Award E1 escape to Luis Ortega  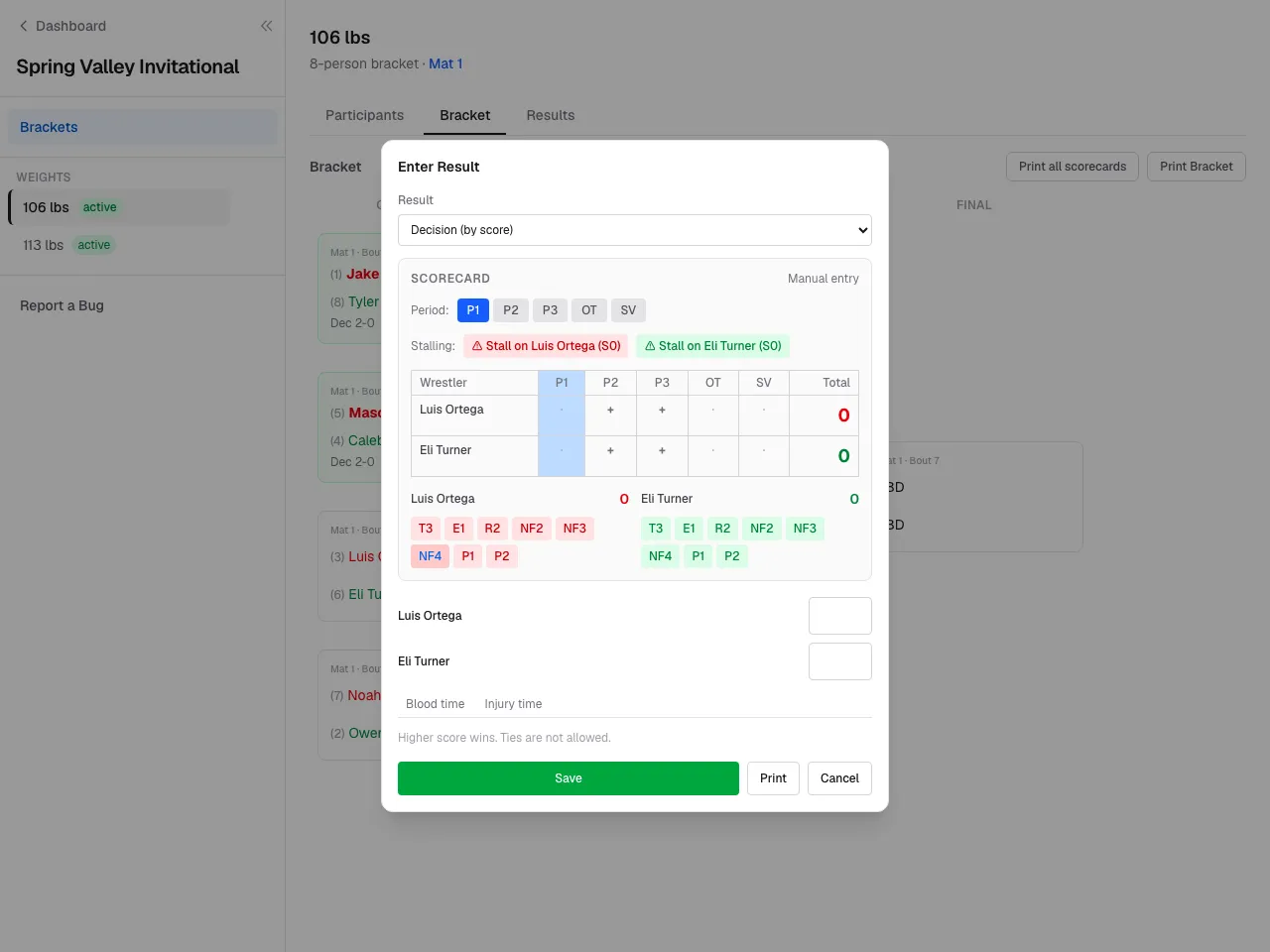458,529
